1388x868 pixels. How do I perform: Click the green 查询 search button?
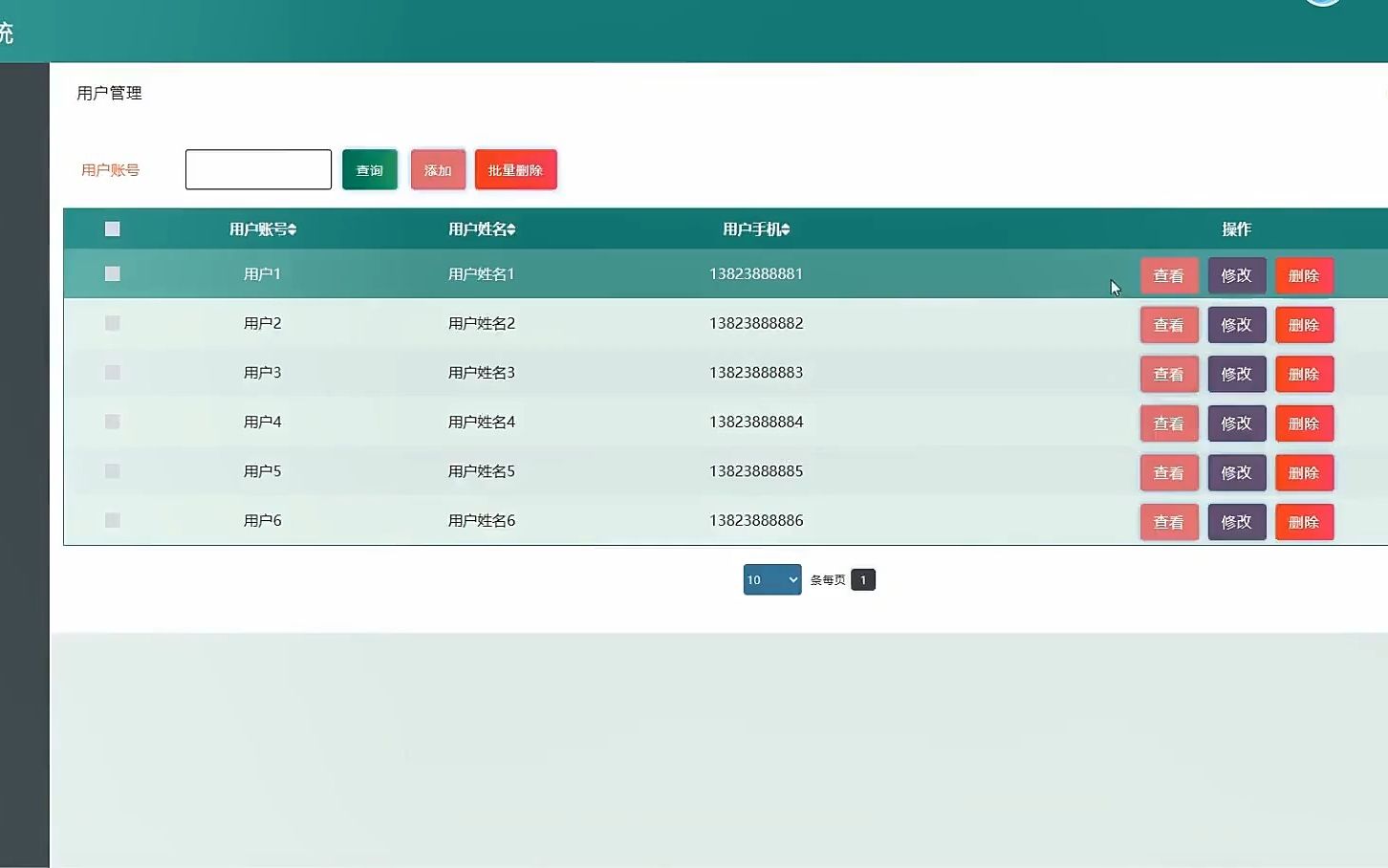(370, 170)
